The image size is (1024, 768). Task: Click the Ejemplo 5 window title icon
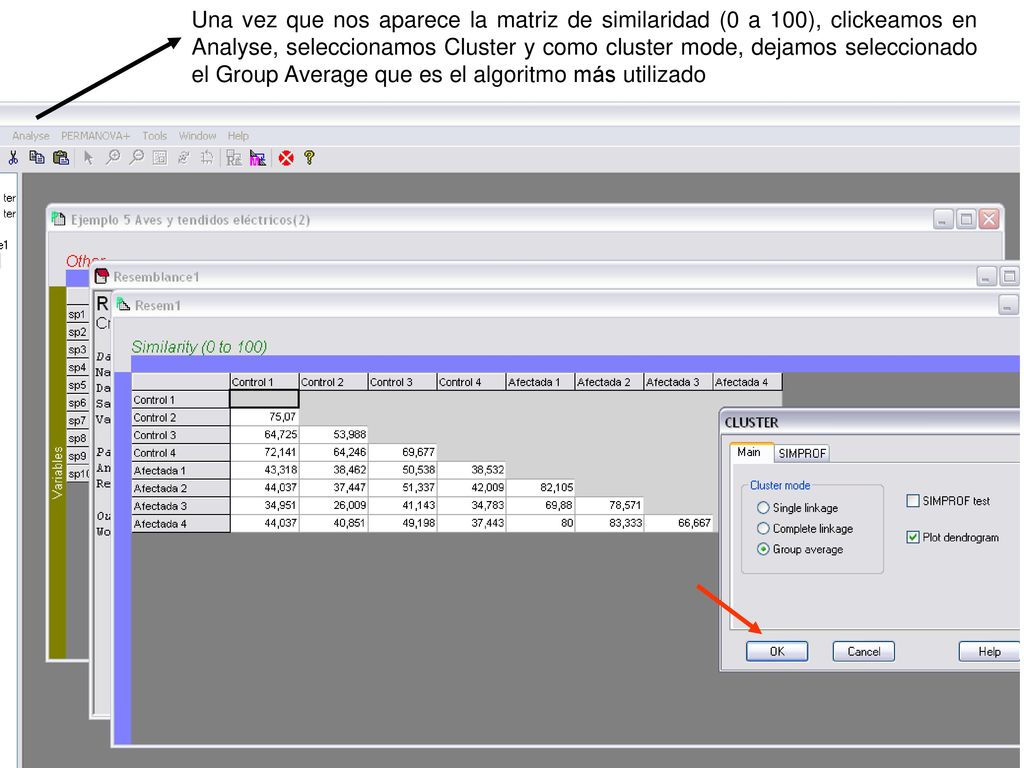click(59, 219)
